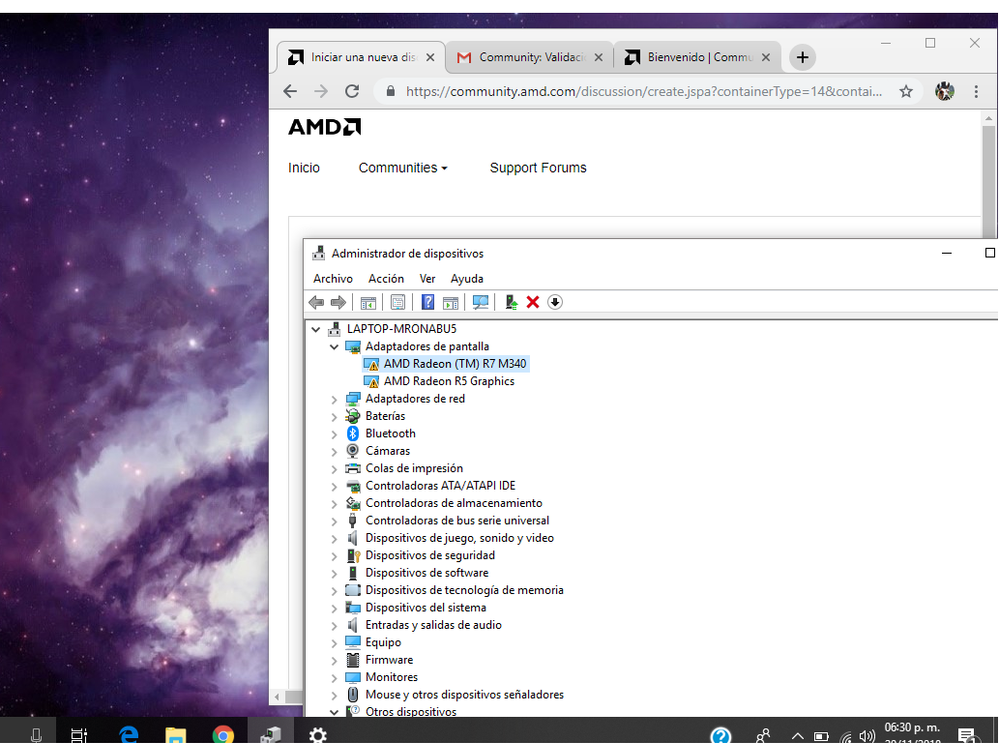Image resolution: width=999 pixels, height=749 pixels.
Task: Open the Properties toolbar icon in Device Manager
Action: click(x=398, y=303)
